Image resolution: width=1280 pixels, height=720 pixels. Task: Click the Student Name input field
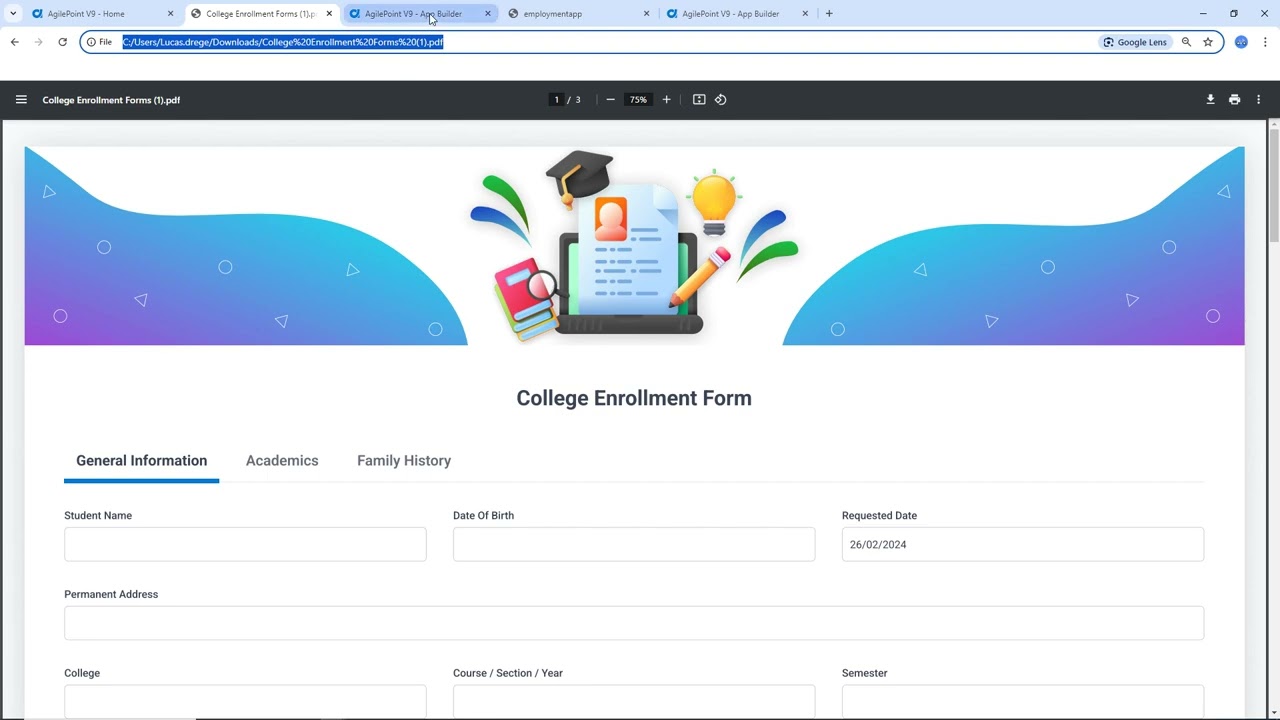point(245,544)
